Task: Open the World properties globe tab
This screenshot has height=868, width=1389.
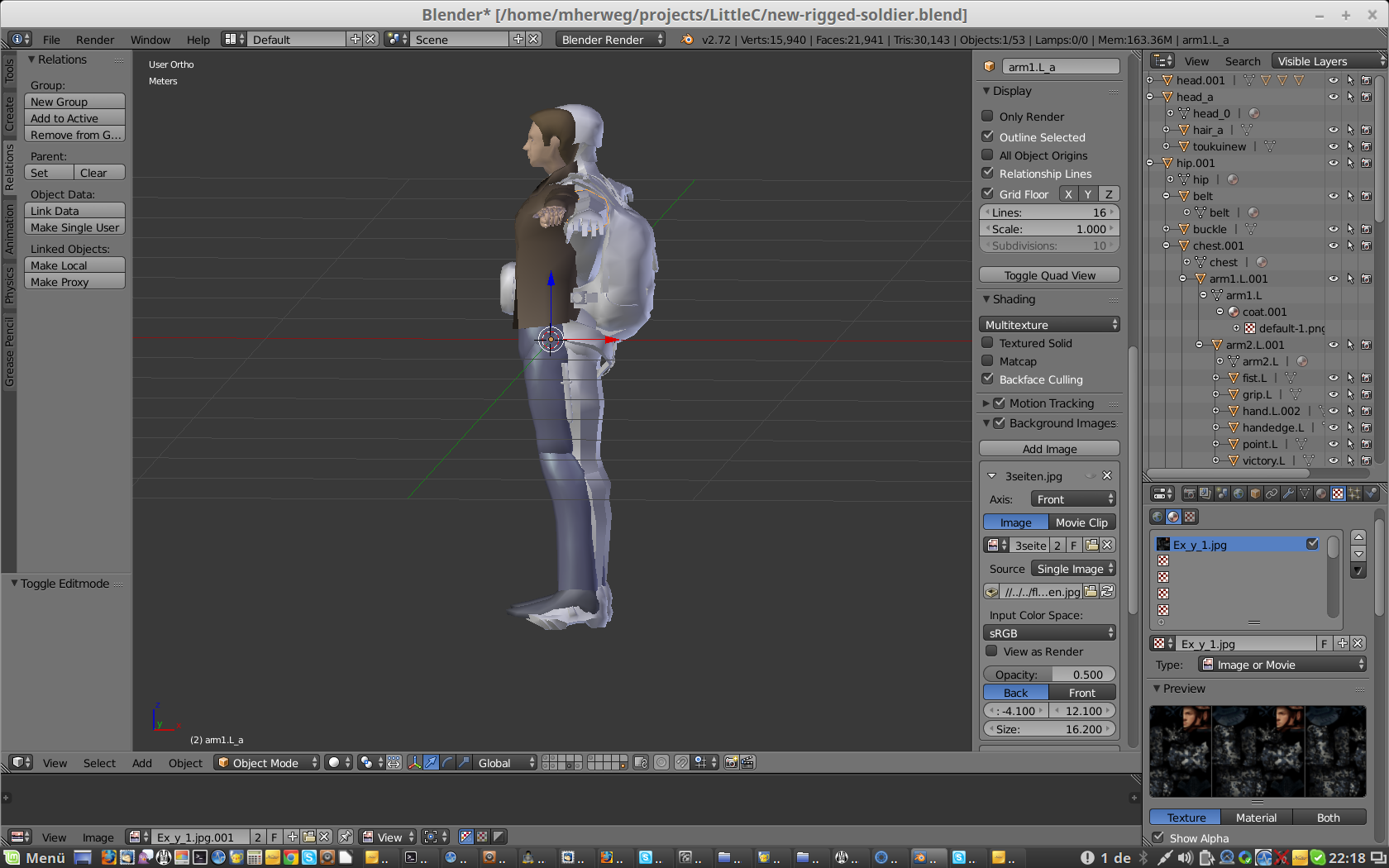Action: click(x=1239, y=494)
